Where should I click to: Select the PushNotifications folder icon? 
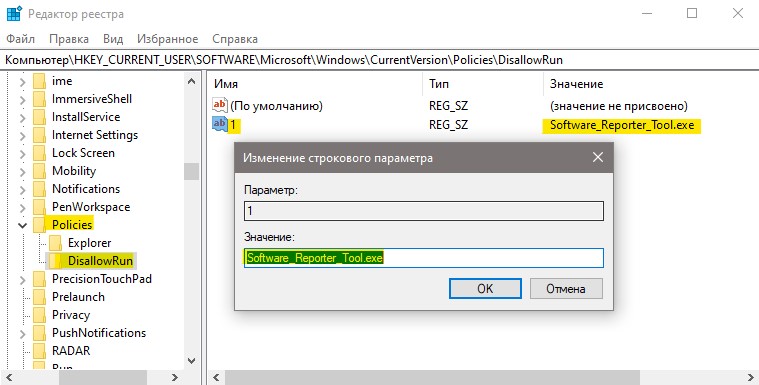(40, 333)
